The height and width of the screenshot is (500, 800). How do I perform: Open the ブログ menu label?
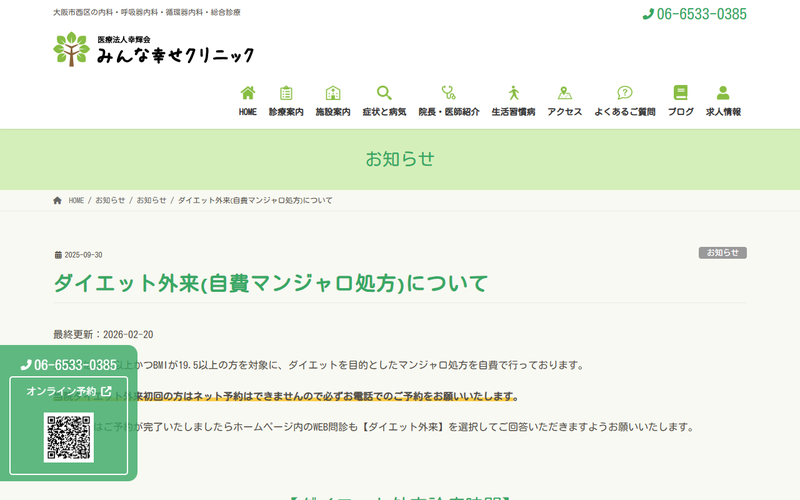coord(681,112)
